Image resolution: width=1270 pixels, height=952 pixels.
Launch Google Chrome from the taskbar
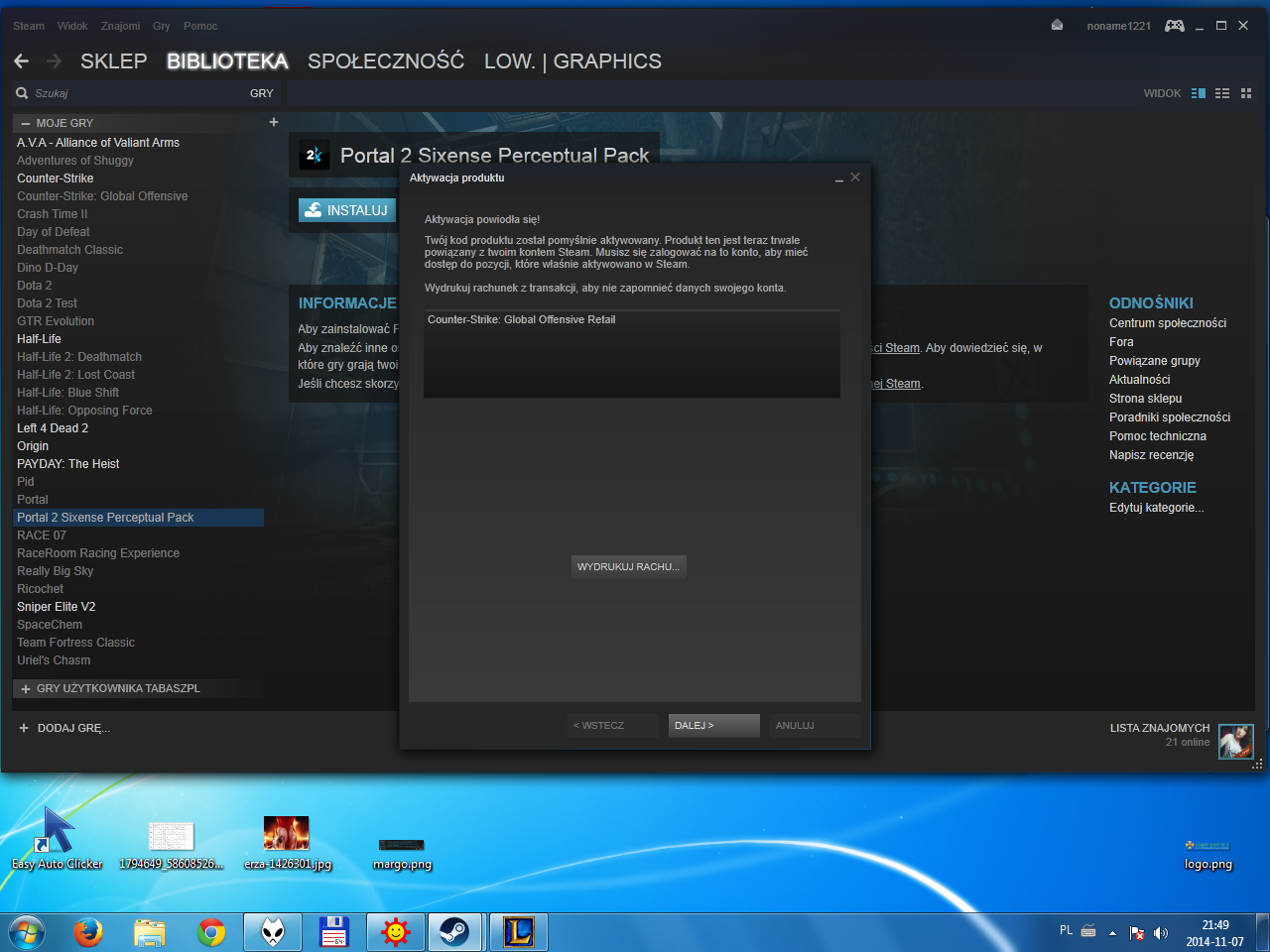[211, 932]
